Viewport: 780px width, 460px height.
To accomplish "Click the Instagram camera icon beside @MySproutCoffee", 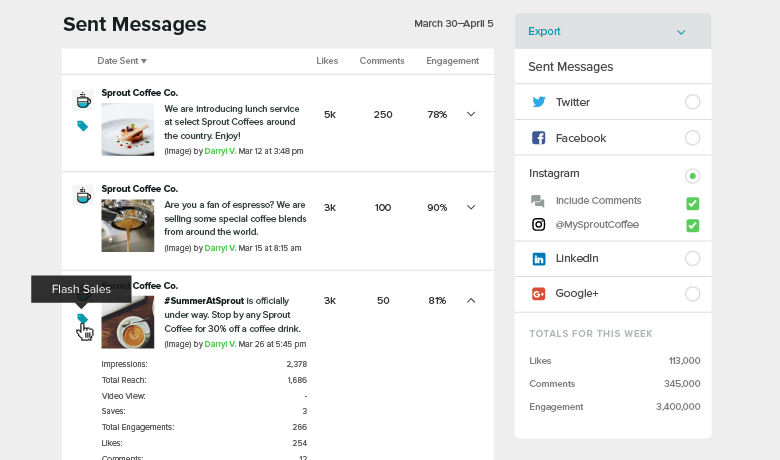I will click(x=539, y=224).
